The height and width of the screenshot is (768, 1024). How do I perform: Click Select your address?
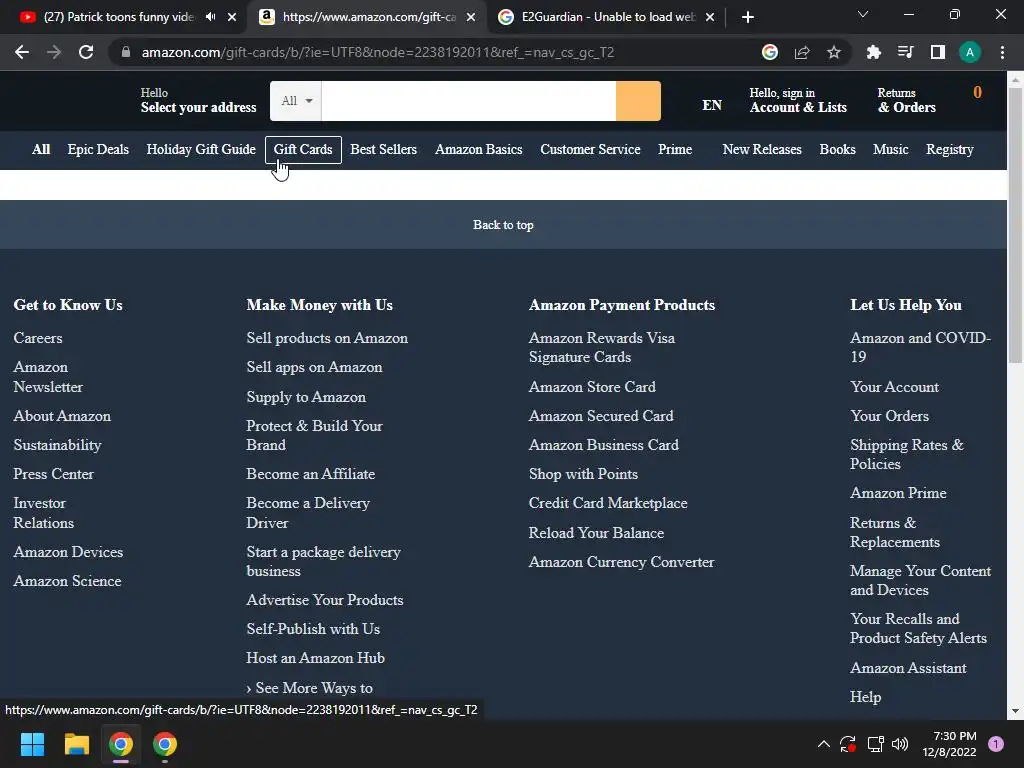(199, 108)
